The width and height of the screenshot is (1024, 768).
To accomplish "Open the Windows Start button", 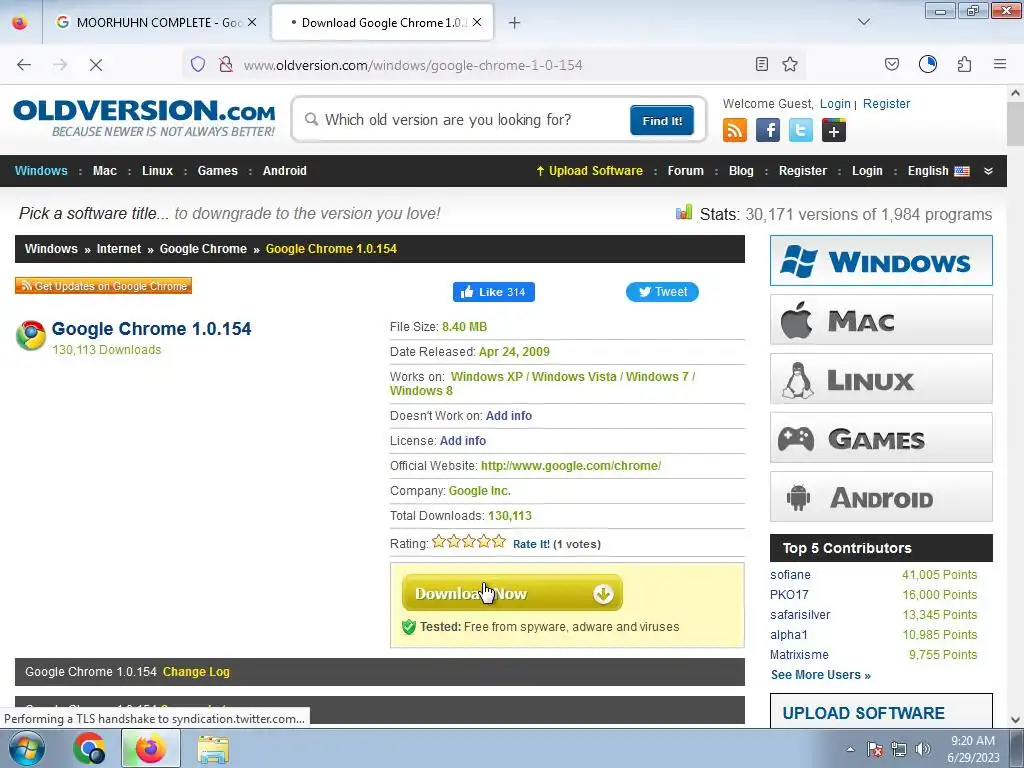I will [x=26, y=748].
